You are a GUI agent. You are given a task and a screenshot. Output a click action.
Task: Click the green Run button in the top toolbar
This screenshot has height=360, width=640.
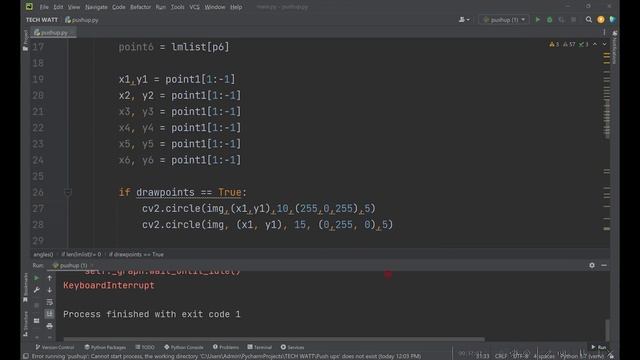click(x=538, y=20)
